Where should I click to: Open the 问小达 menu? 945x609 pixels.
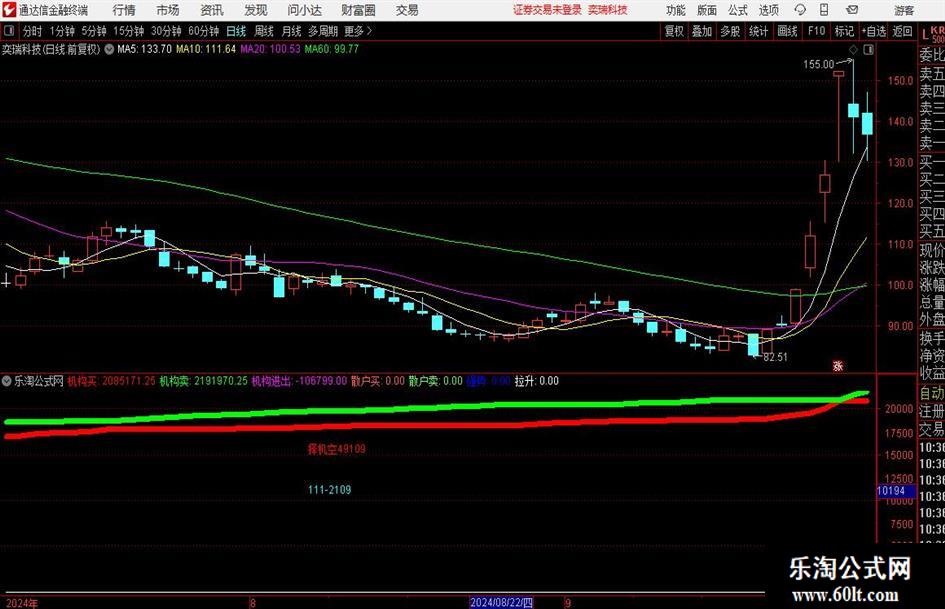[304, 10]
